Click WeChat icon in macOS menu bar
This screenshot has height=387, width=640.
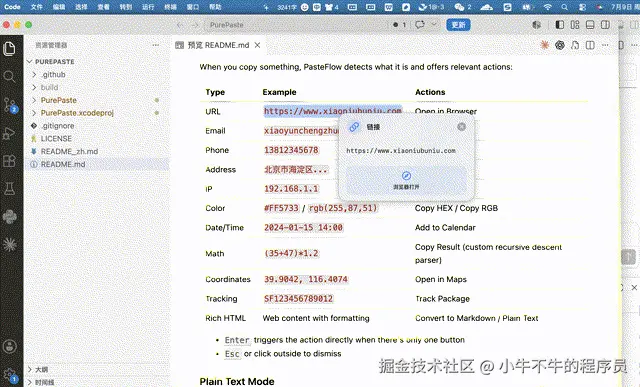click(460, 7)
